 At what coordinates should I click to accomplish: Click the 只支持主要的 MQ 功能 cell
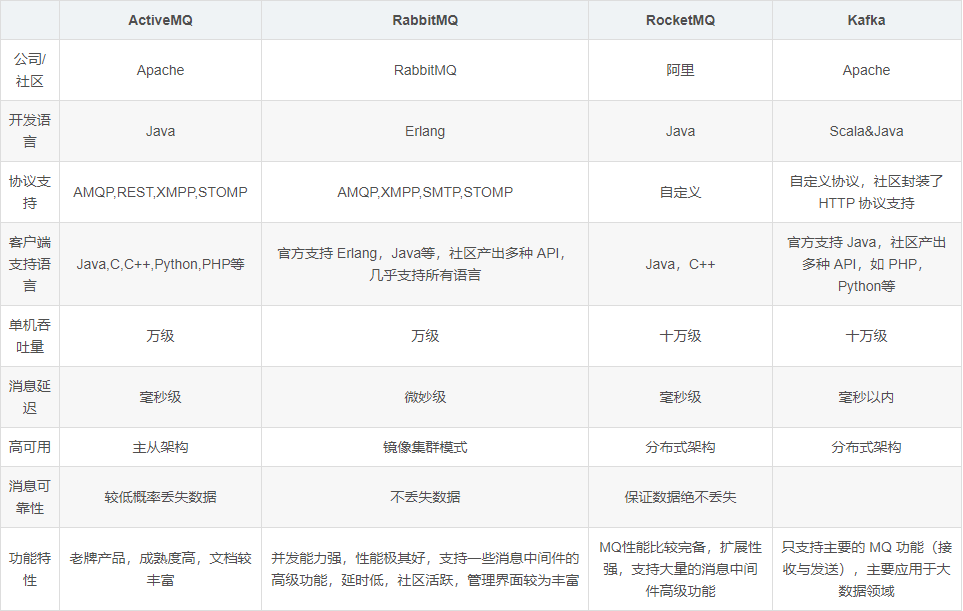coord(867,569)
